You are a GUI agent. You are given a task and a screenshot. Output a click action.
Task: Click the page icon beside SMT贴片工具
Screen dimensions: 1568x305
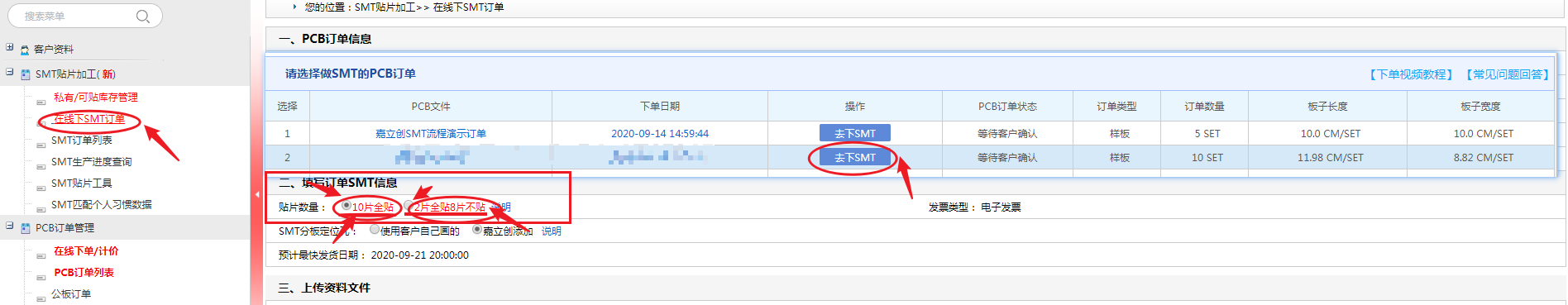click(x=41, y=188)
